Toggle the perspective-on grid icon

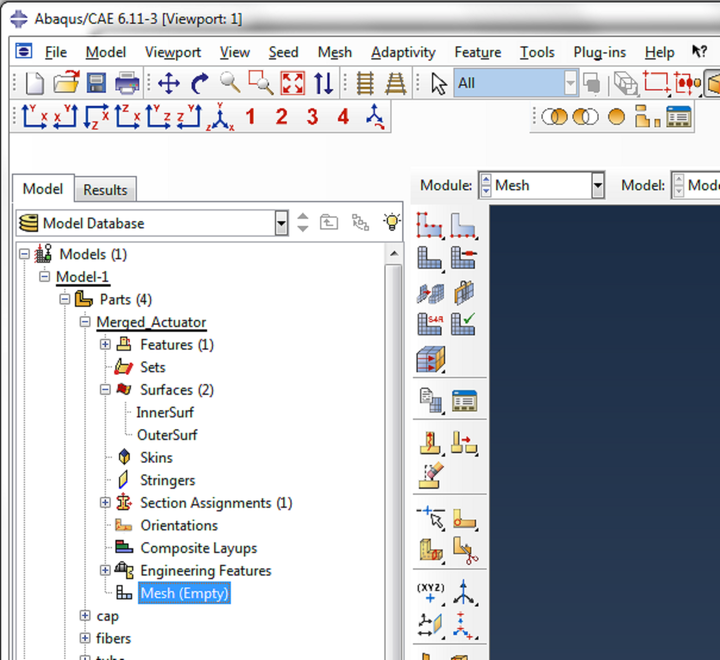pos(395,84)
